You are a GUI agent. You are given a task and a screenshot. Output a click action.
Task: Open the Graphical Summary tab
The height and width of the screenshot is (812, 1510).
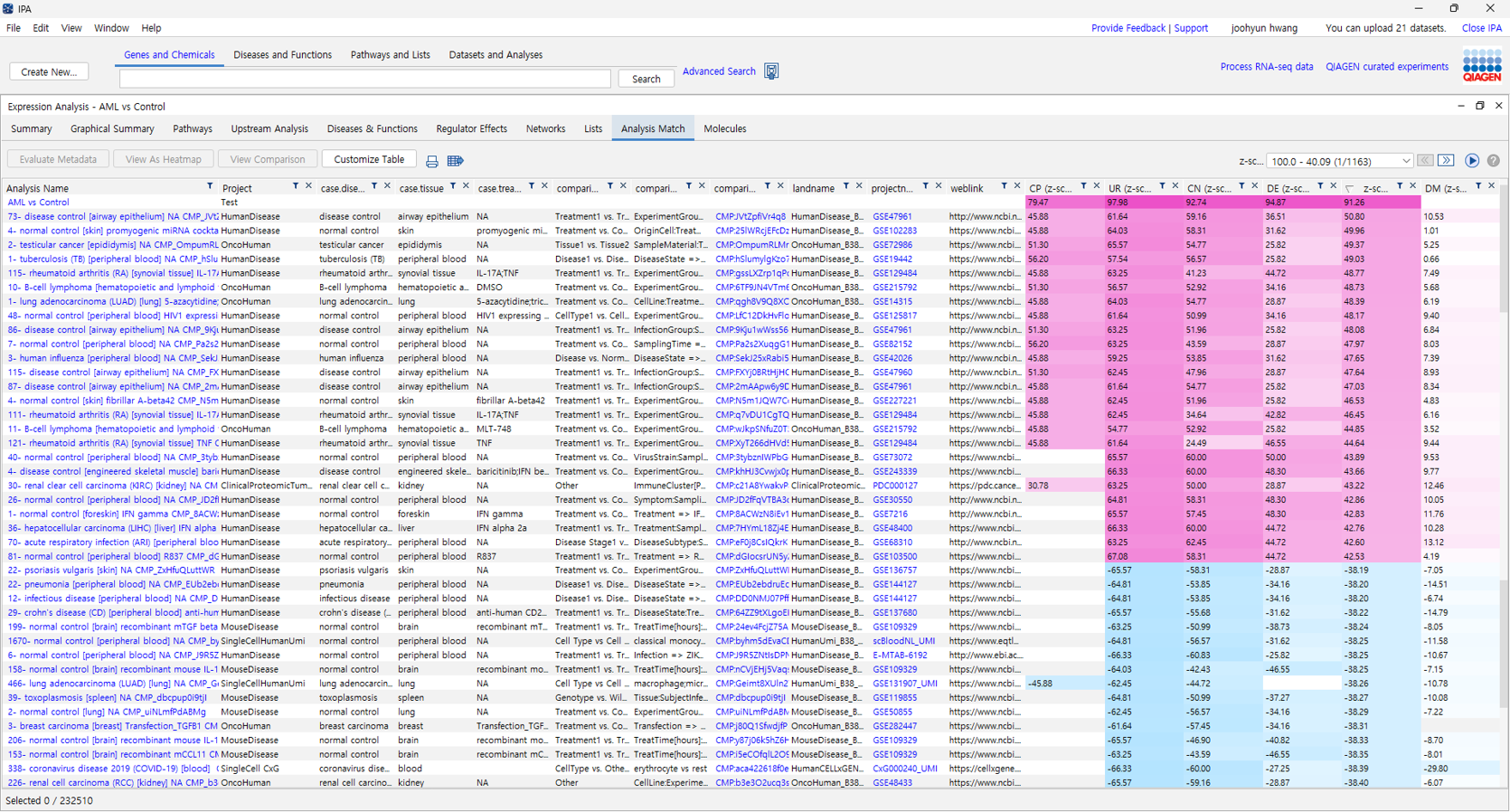pos(112,129)
